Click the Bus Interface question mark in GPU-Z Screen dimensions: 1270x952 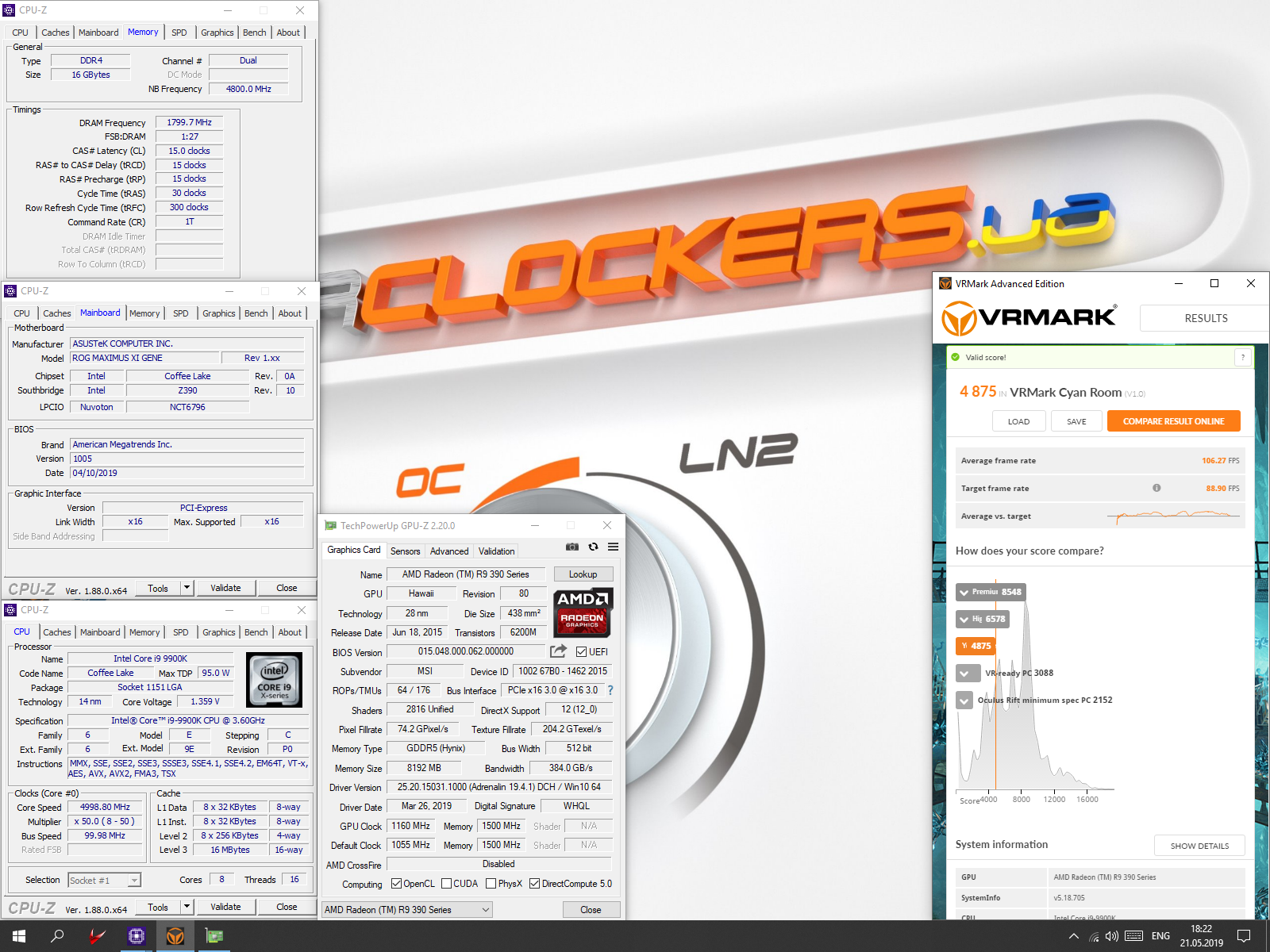pos(610,690)
